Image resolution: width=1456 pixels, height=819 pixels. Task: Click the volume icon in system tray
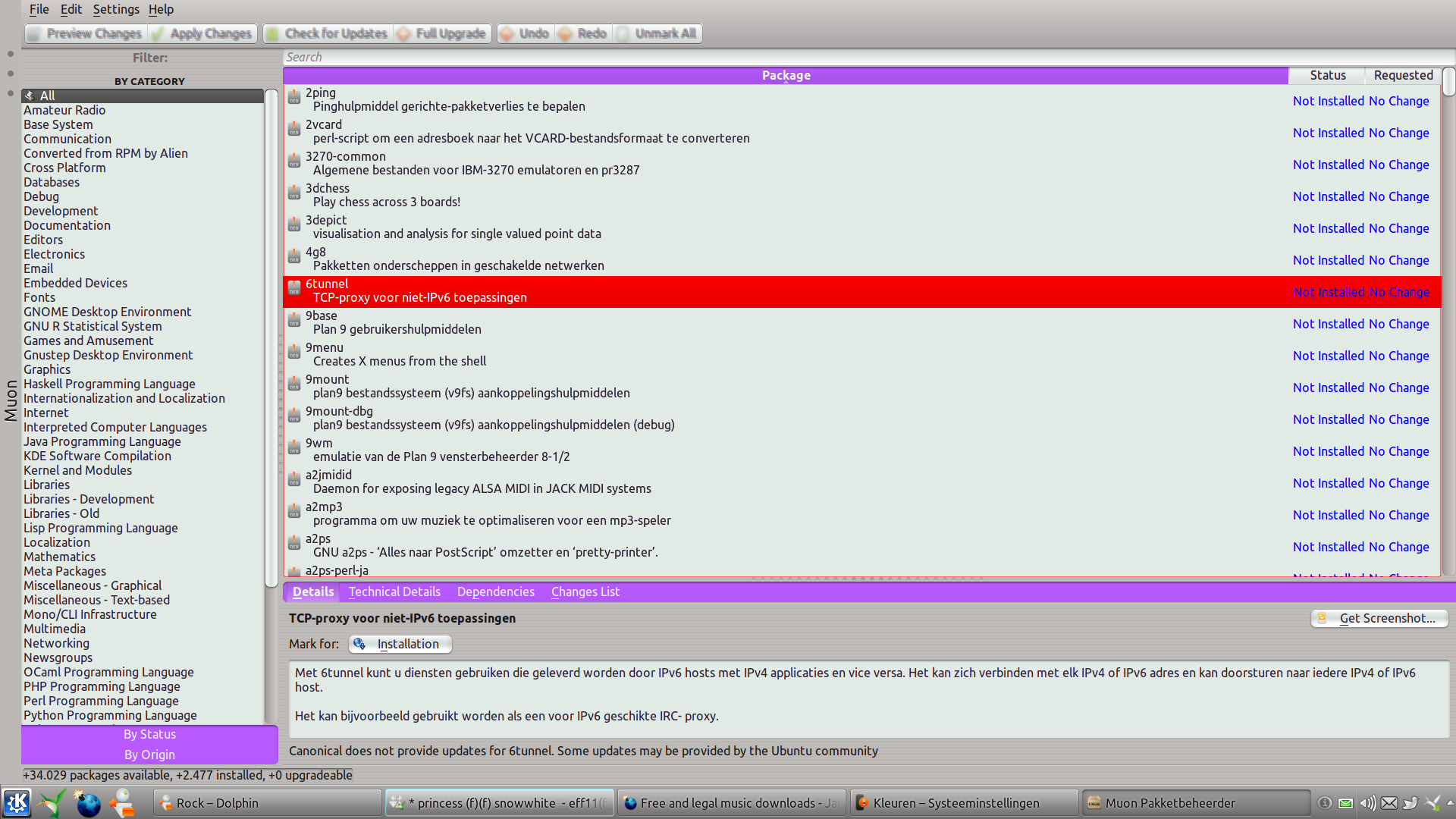(1367, 803)
